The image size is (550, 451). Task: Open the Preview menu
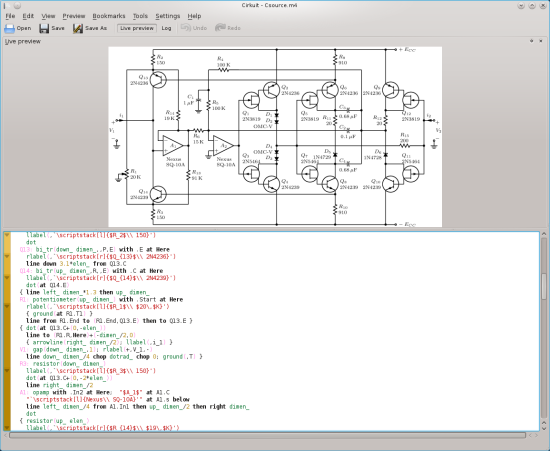point(74,16)
